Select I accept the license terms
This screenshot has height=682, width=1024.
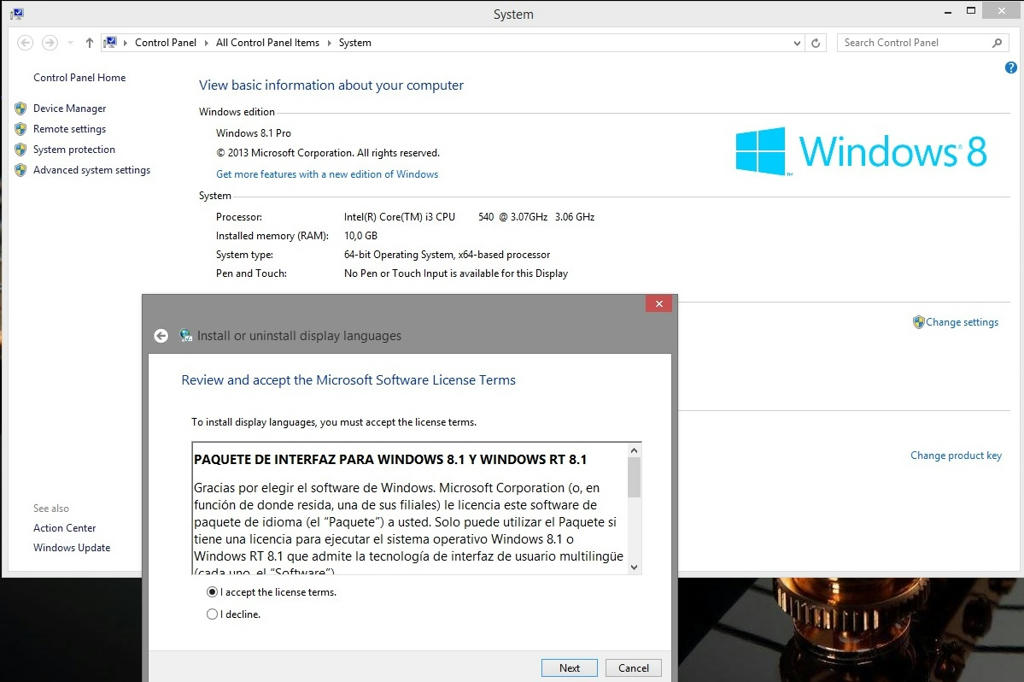click(272, 593)
